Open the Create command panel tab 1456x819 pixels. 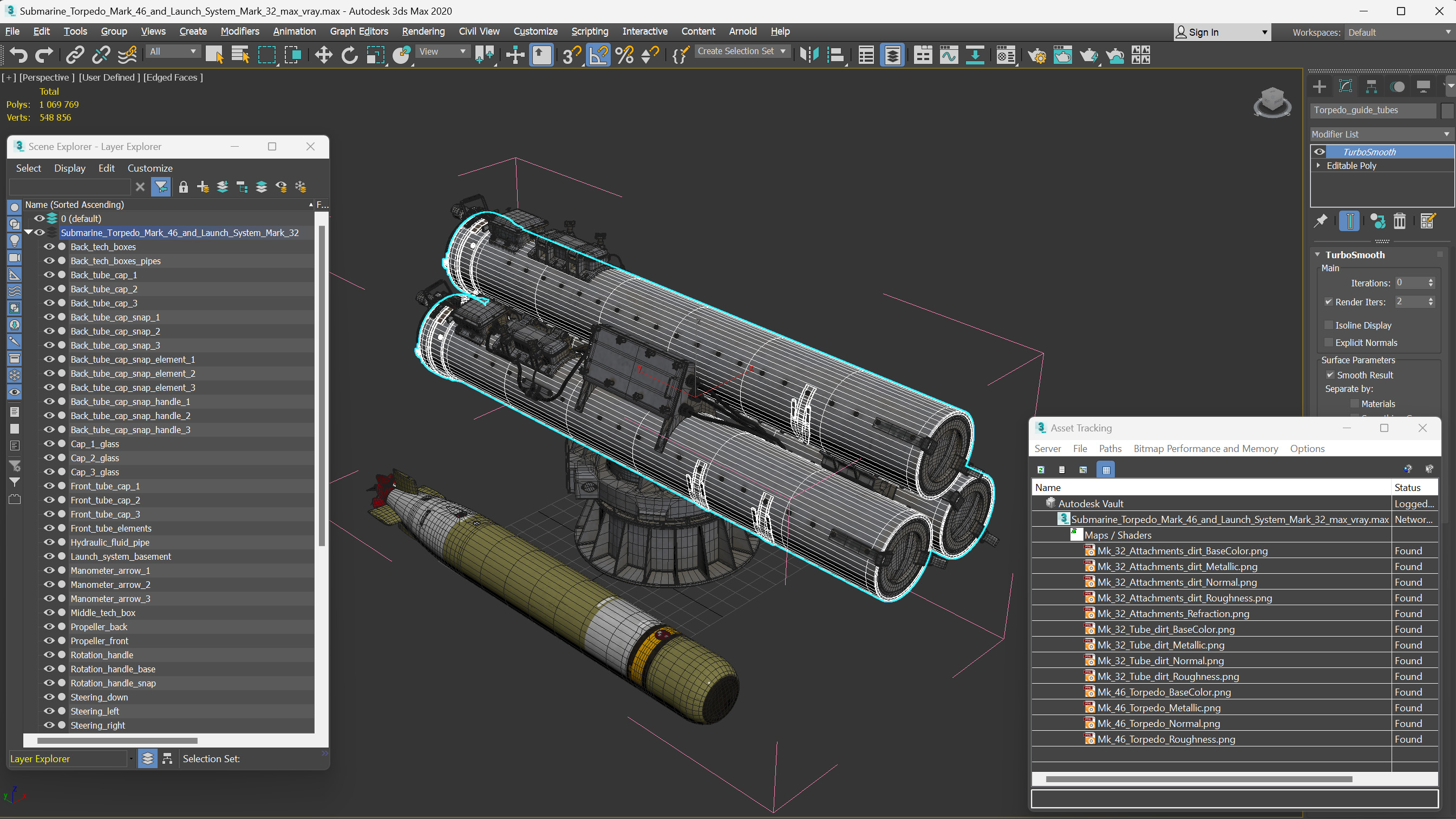point(1319,87)
